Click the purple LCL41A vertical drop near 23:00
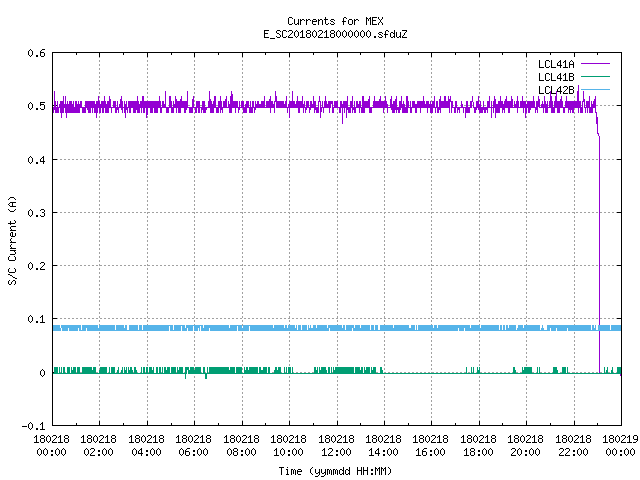Image resolution: width=640 pixels, height=480 pixels. [599, 253]
